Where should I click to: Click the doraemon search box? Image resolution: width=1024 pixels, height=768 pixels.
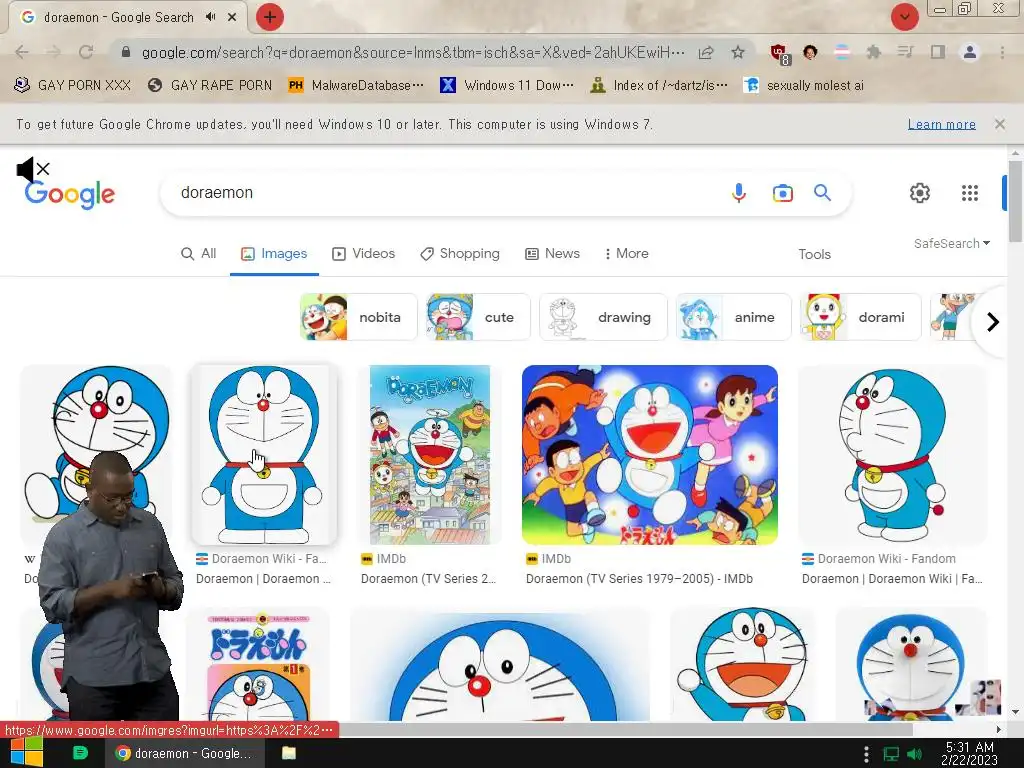click(x=444, y=193)
